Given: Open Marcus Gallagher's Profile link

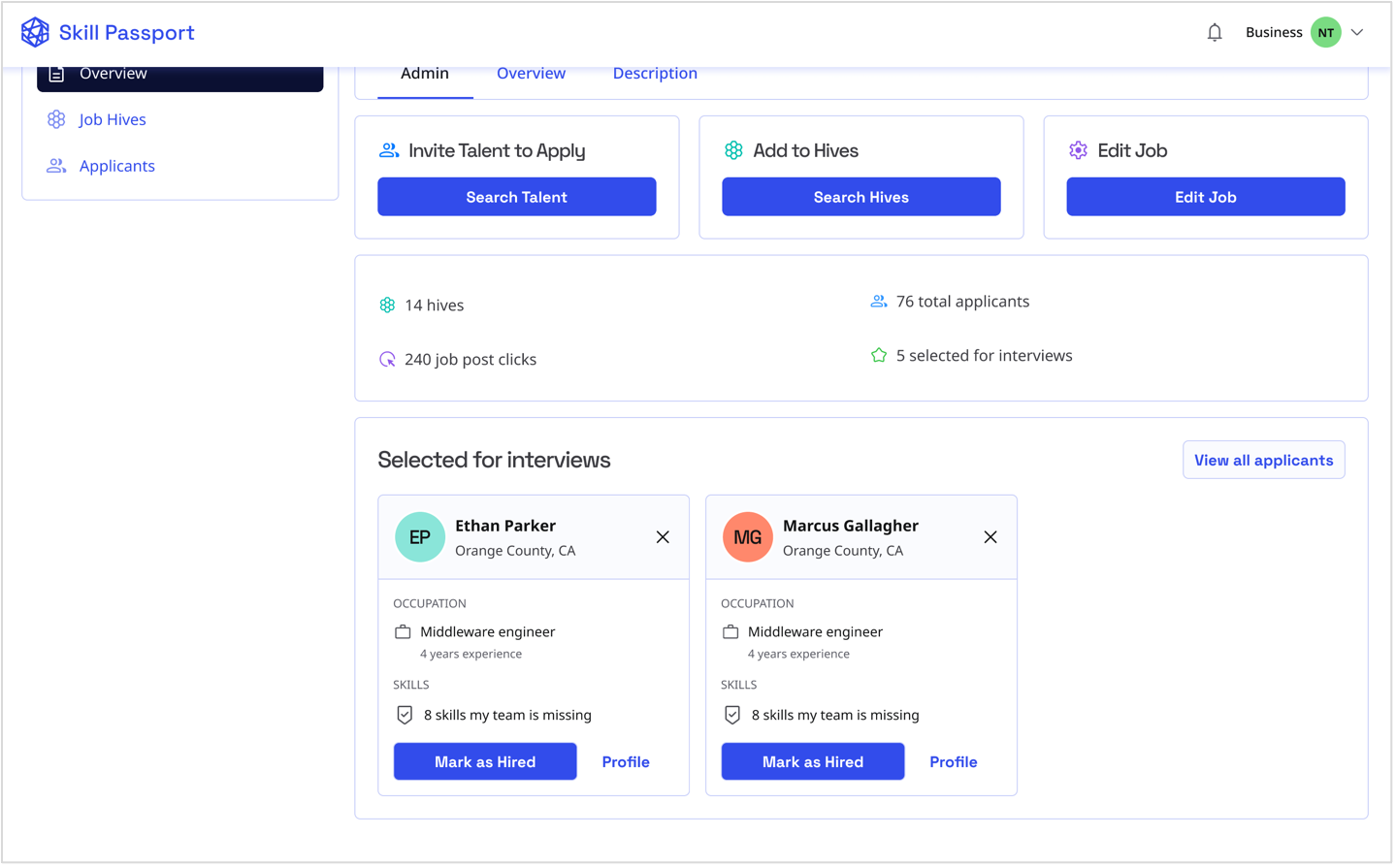Looking at the screenshot, I should tap(953, 761).
